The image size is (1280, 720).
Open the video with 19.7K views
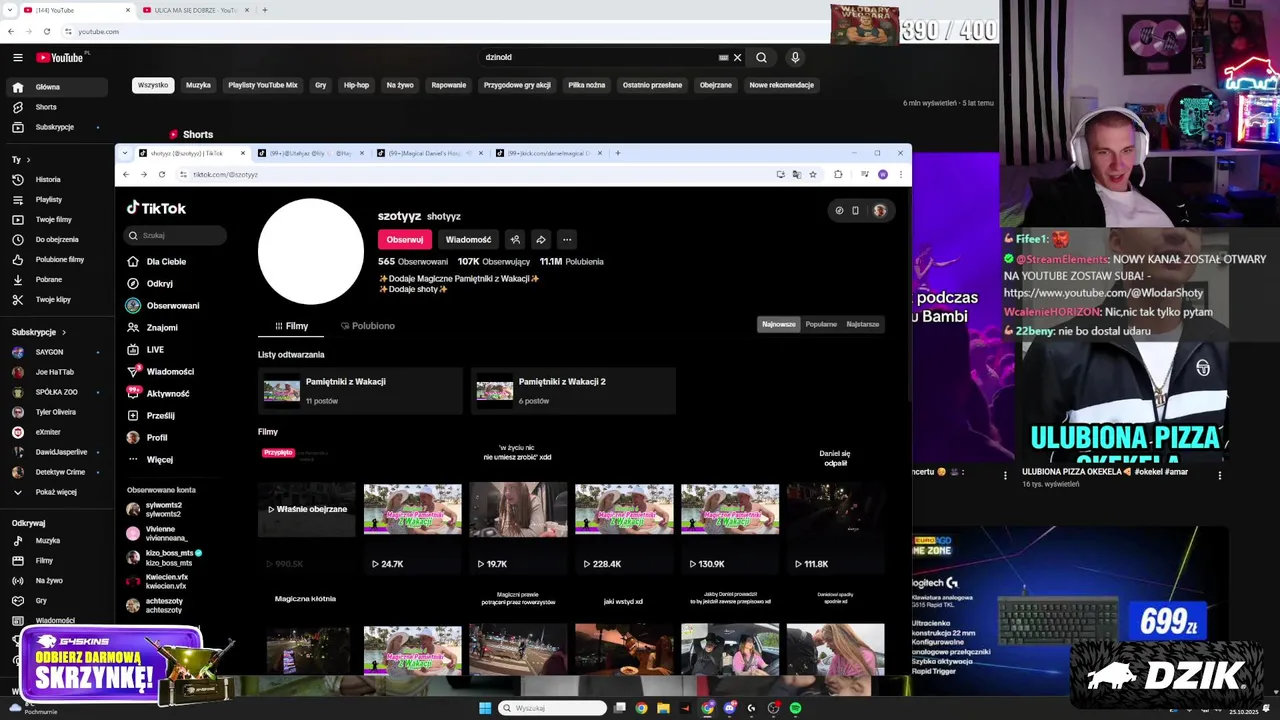518,510
